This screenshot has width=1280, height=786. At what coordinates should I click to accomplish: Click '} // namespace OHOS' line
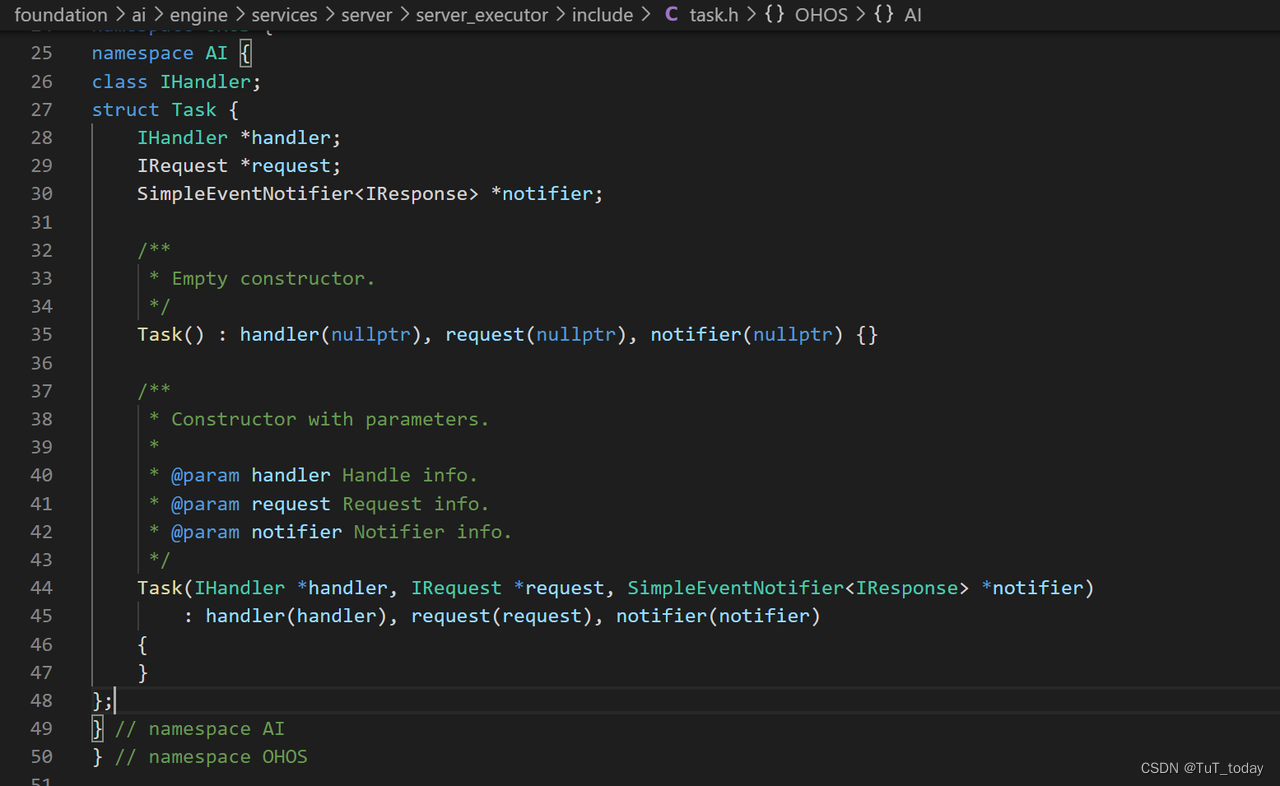pyautogui.click(x=200, y=756)
